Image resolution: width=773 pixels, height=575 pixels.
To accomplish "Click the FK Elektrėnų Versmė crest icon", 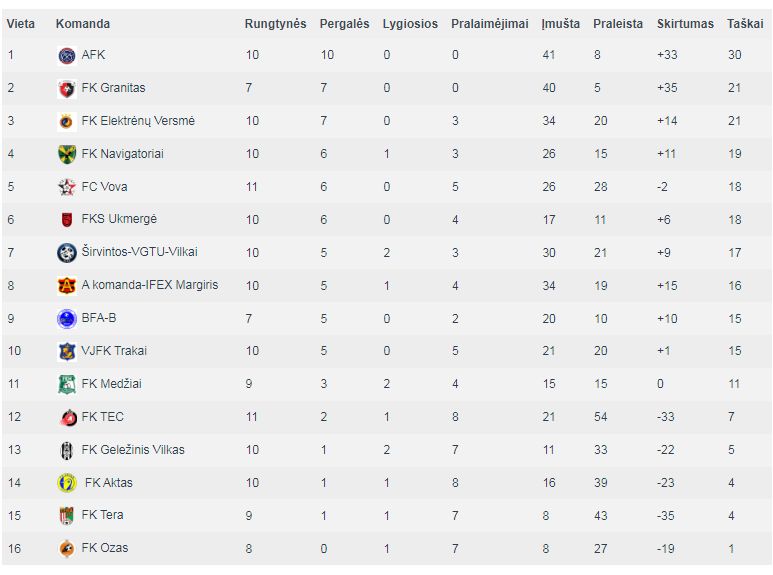I will [x=67, y=121].
